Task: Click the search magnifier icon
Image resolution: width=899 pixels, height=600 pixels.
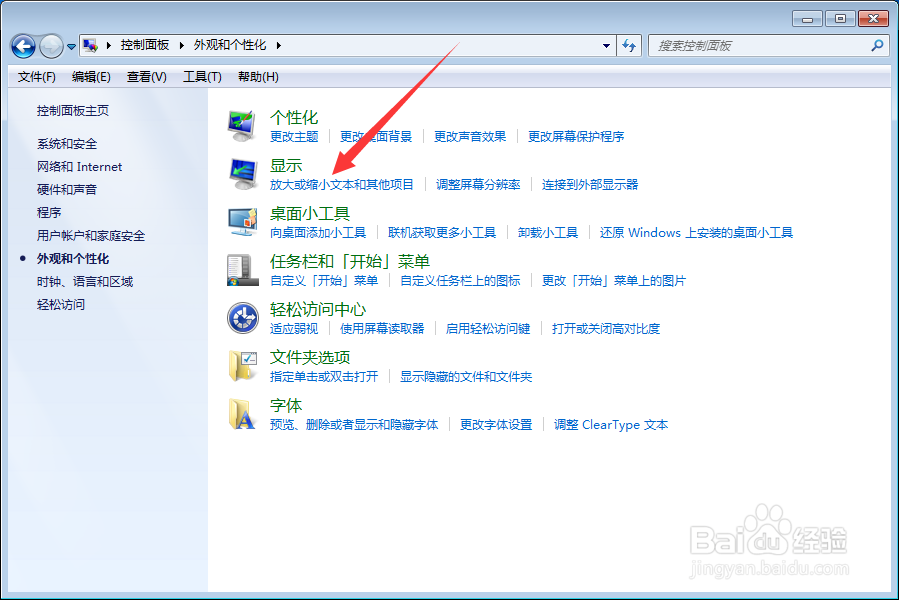Action: [877, 45]
